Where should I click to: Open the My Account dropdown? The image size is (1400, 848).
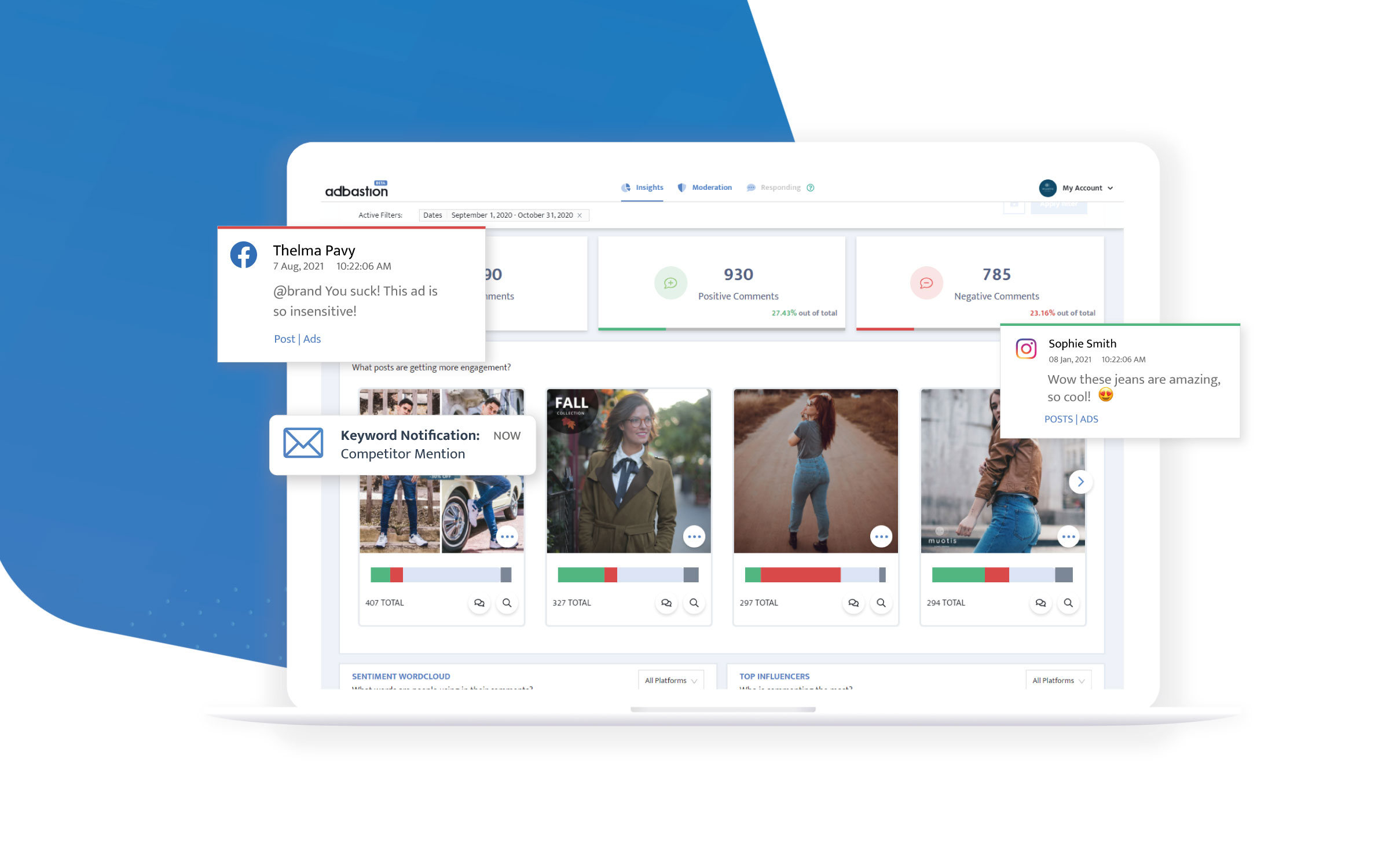(x=1087, y=188)
